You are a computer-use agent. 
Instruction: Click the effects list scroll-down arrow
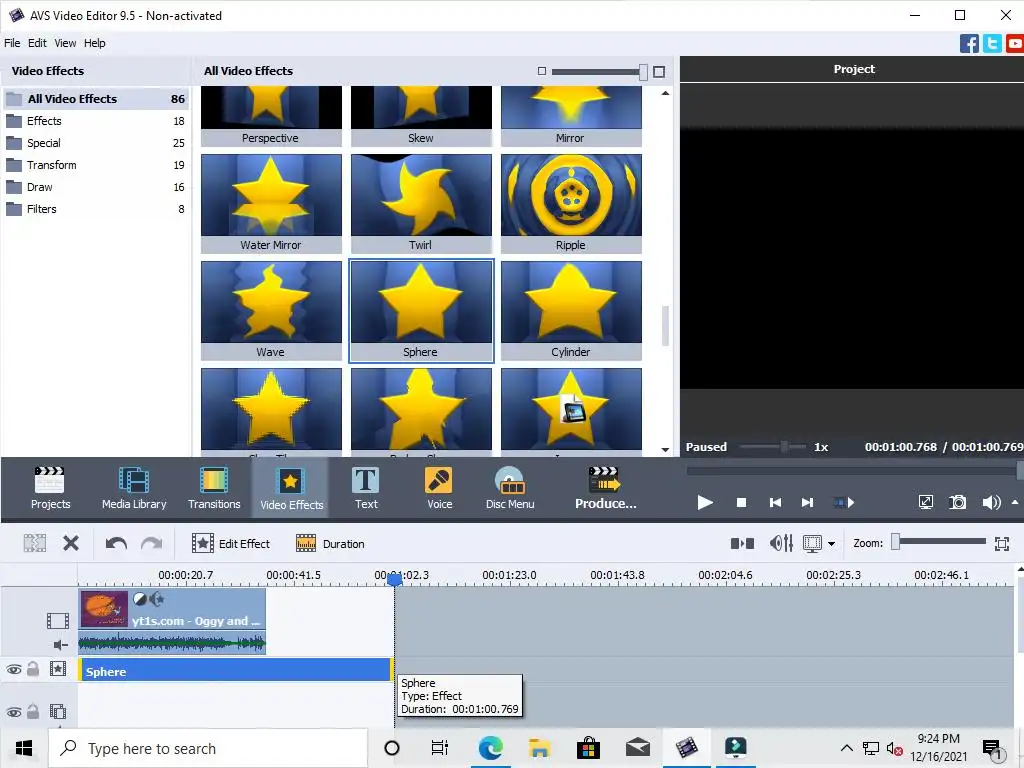(x=665, y=449)
